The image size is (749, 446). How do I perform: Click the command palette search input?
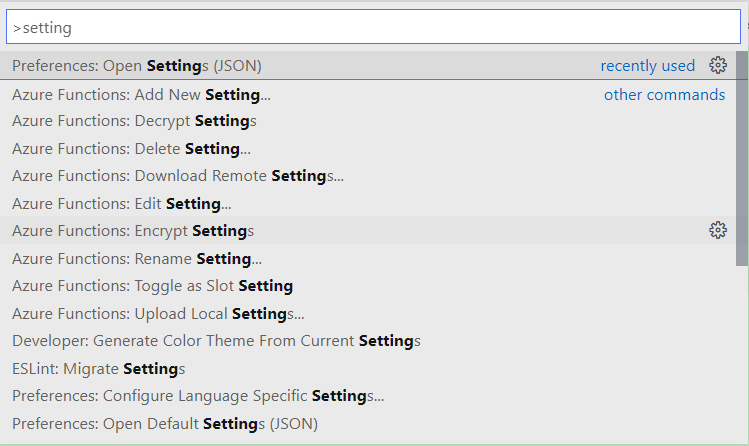coord(374,27)
